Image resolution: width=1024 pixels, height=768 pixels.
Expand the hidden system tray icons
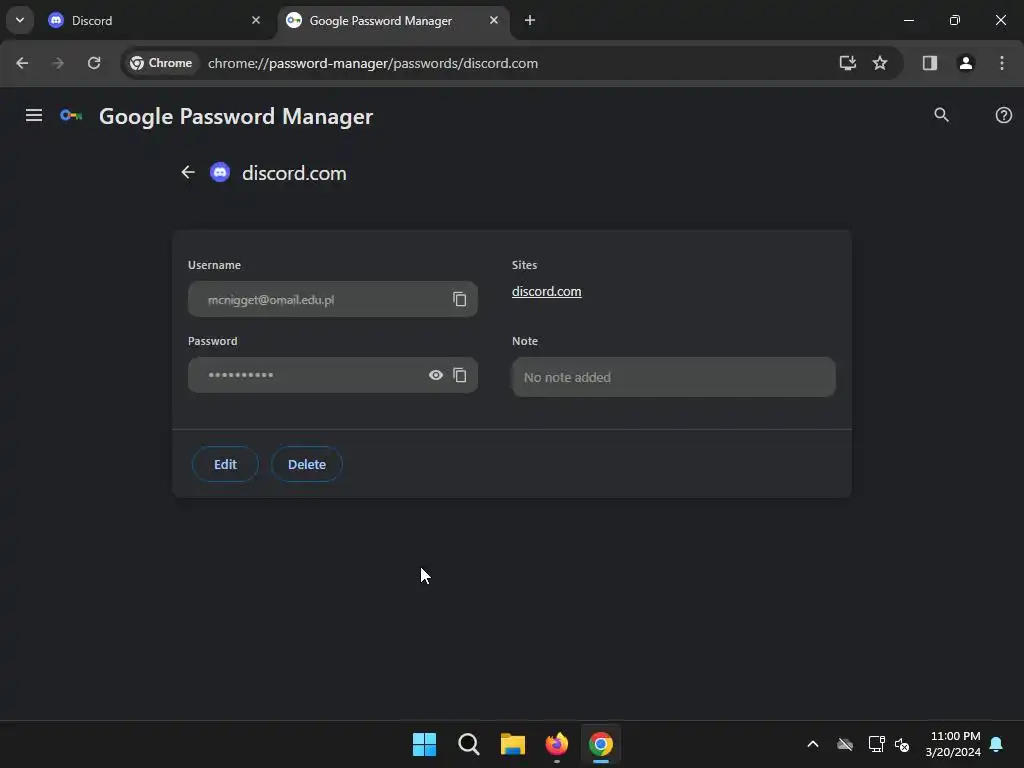pyautogui.click(x=813, y=744)
